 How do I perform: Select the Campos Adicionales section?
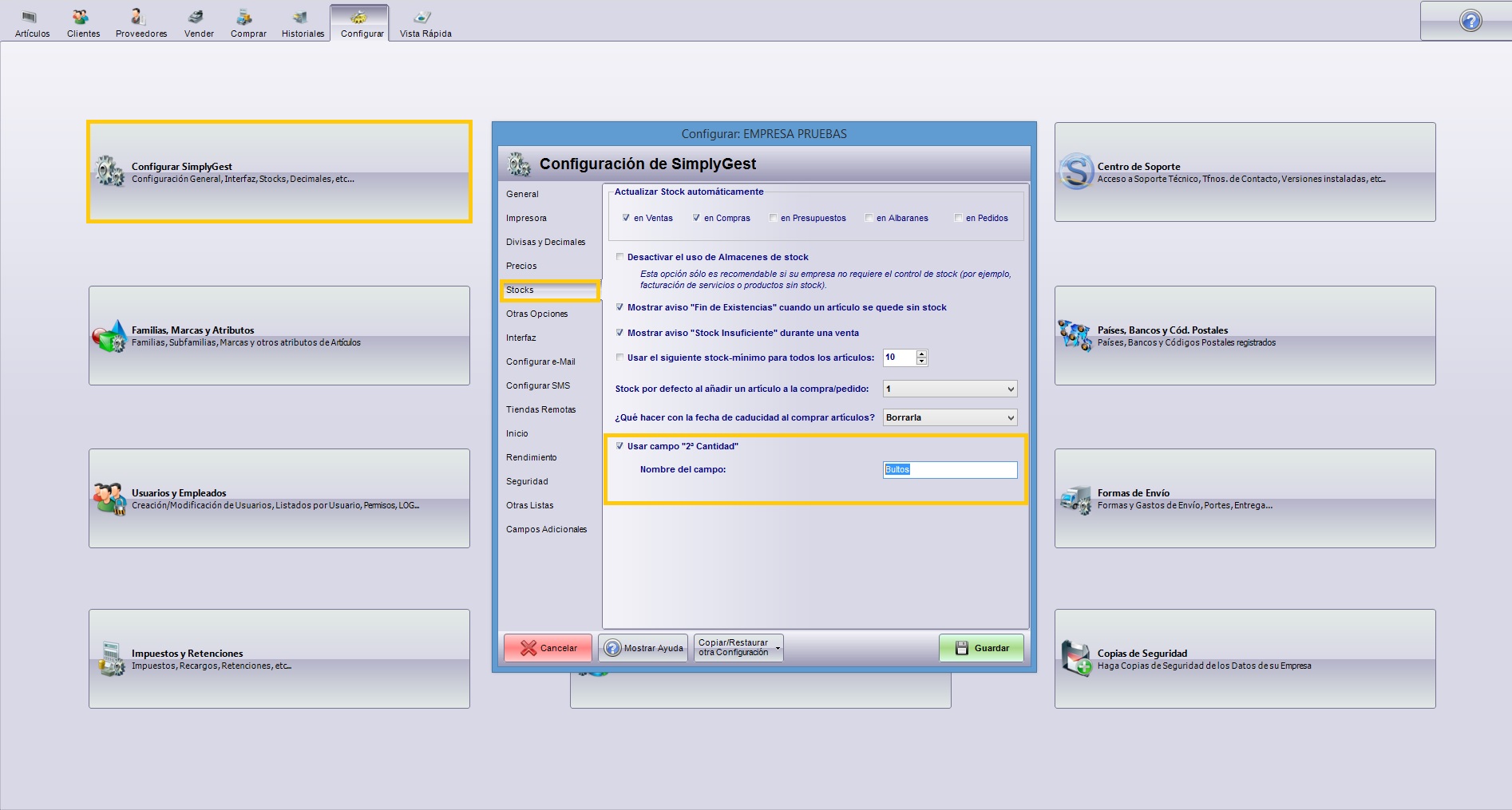546,529
